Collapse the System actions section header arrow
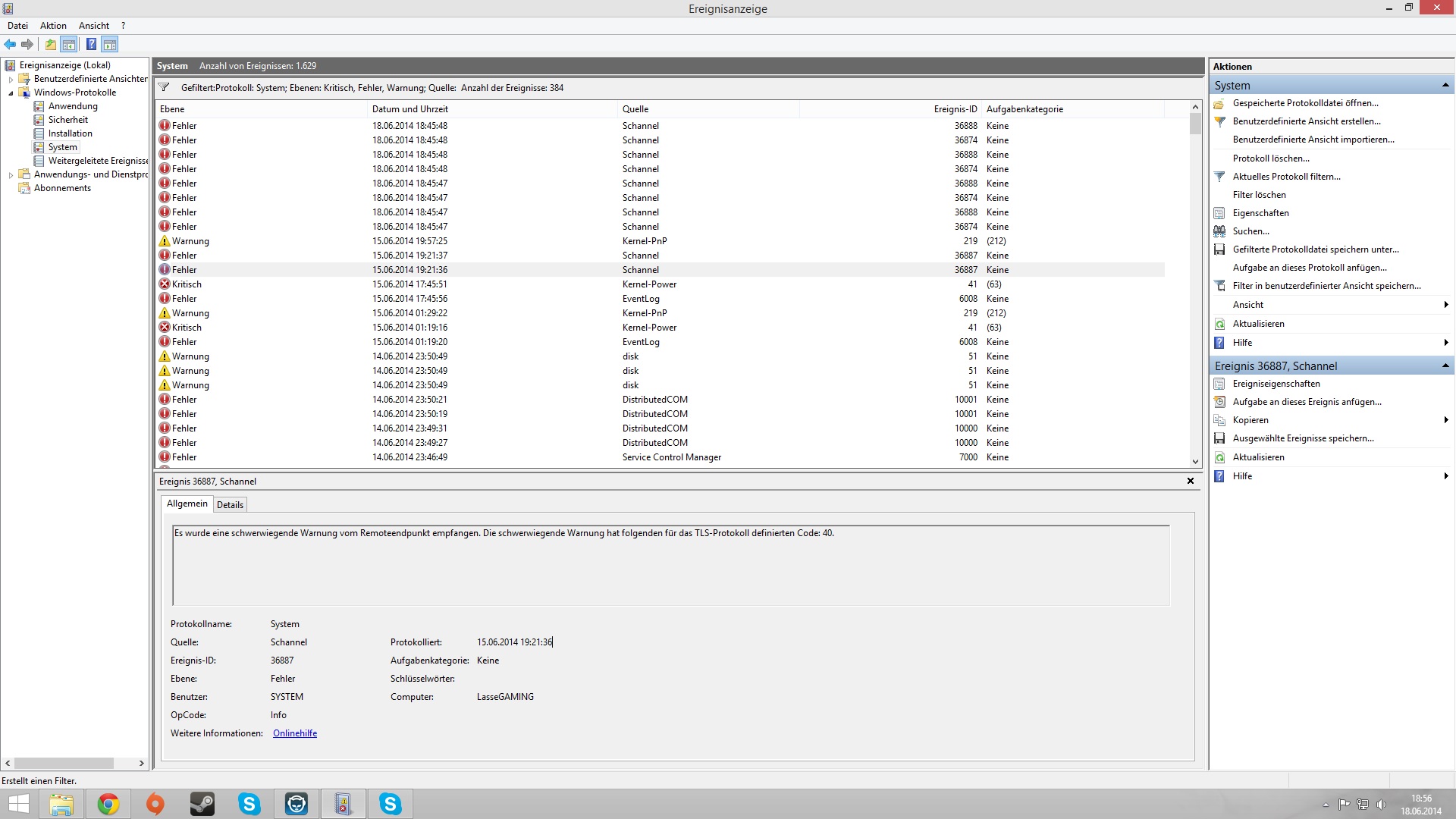The width and height of the screenshot is (1456, 819). coord(1445,85)
